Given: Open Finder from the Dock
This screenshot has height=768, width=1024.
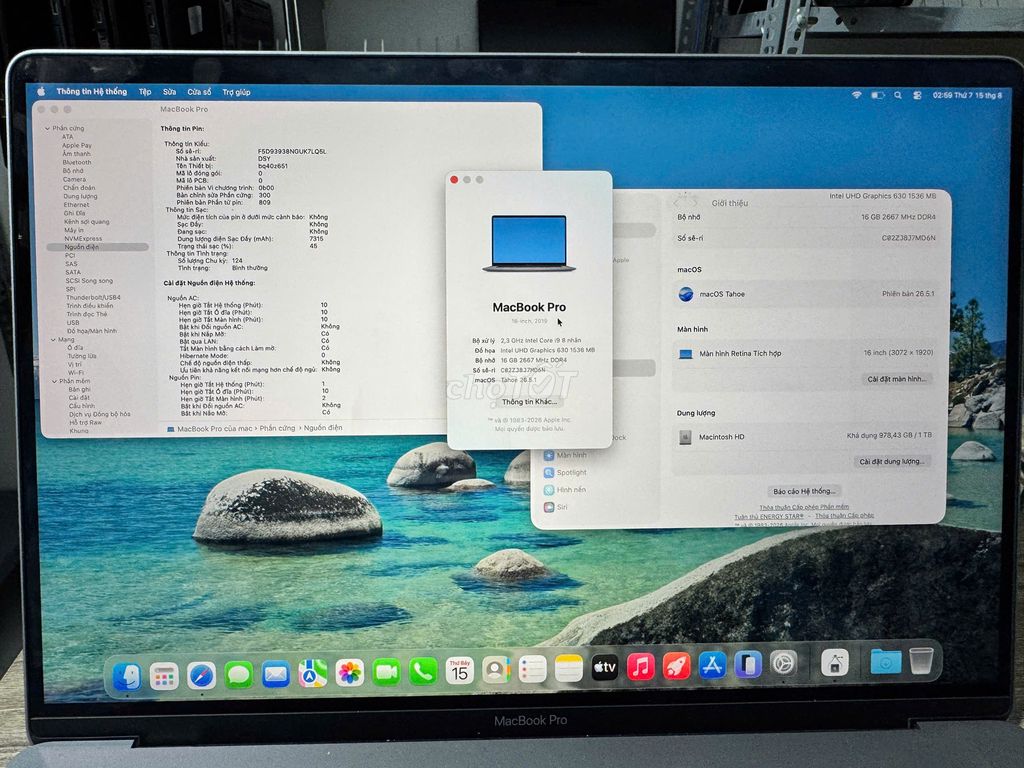Looking at the screenshot, I should coord(127,677).
